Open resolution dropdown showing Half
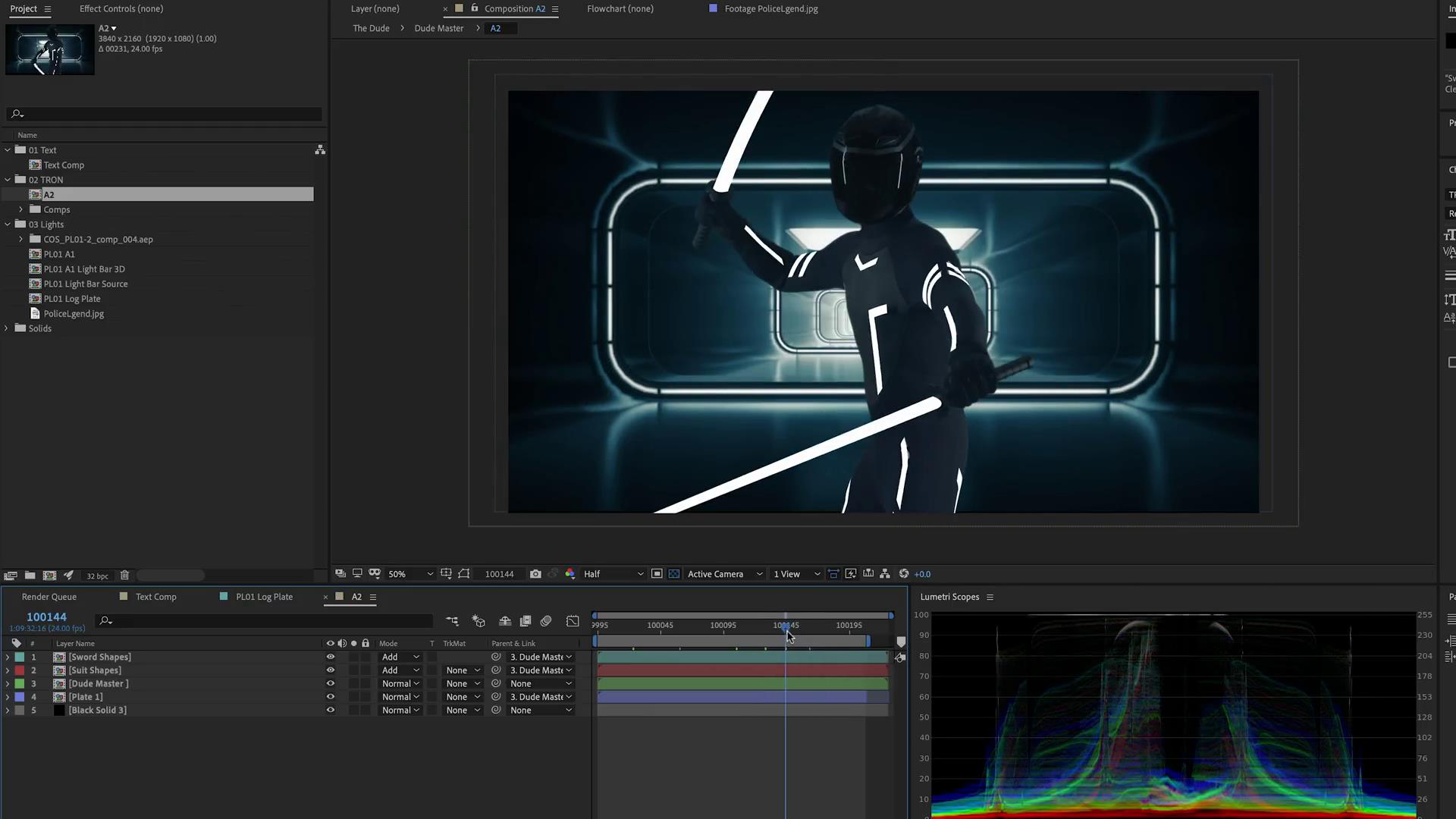 point(613,574)
